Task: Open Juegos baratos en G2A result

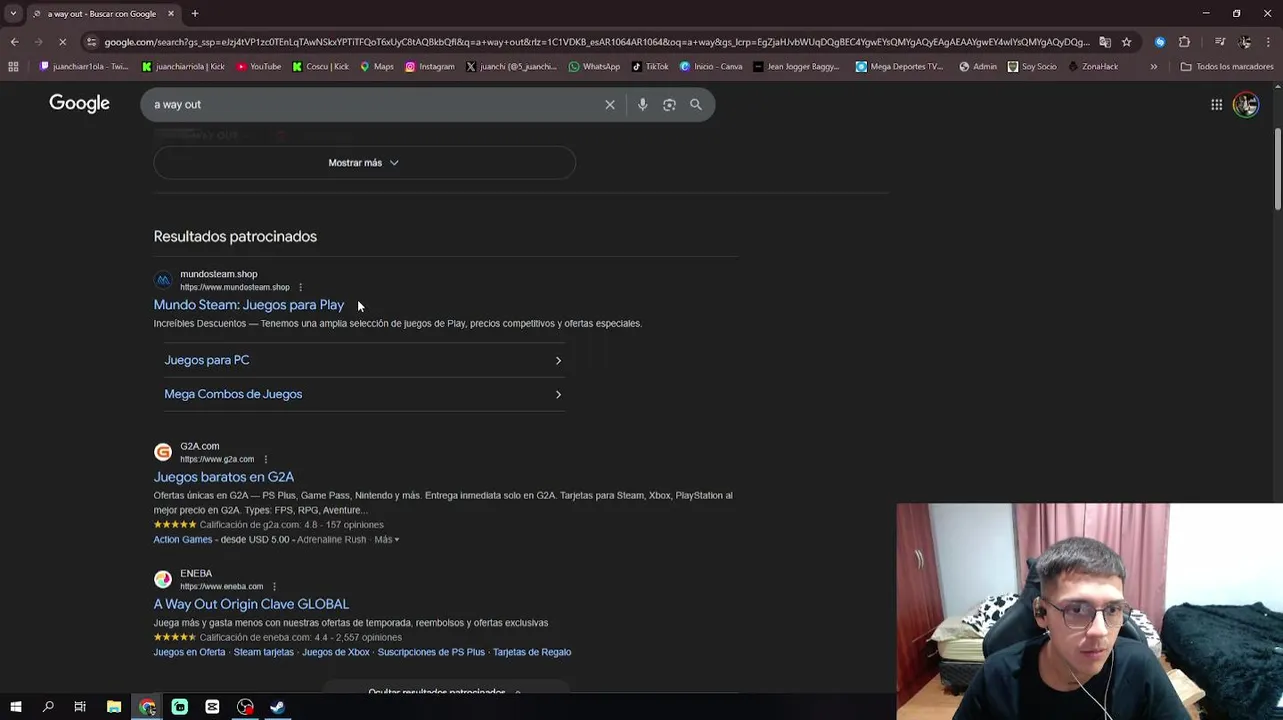Action: [x=223, y=477]
